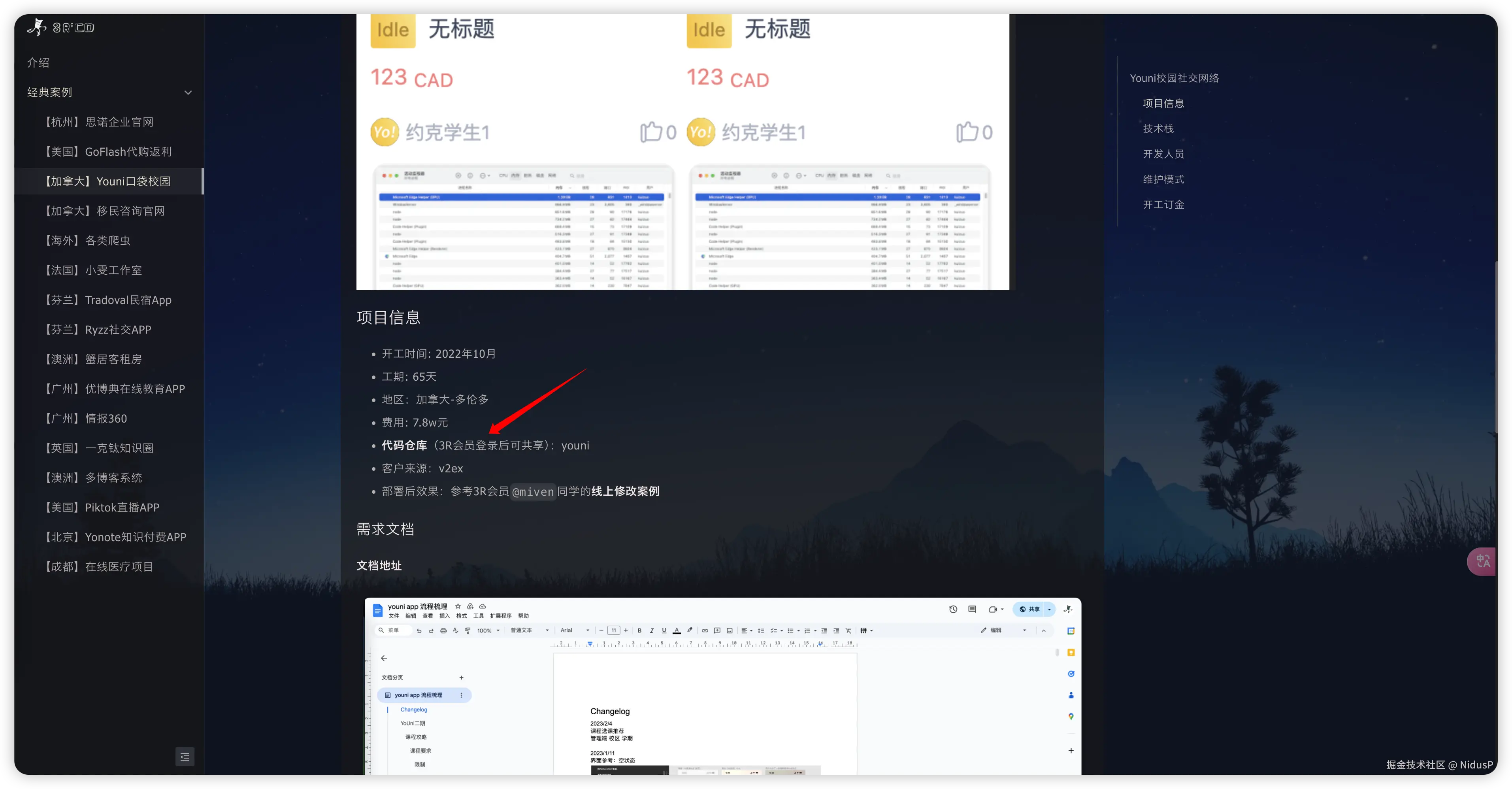The width and height of the screenshot is (1512, 789).
Task: Collapse the 经典案例 sidebar section chevron
Action: [x=188, y=92]
